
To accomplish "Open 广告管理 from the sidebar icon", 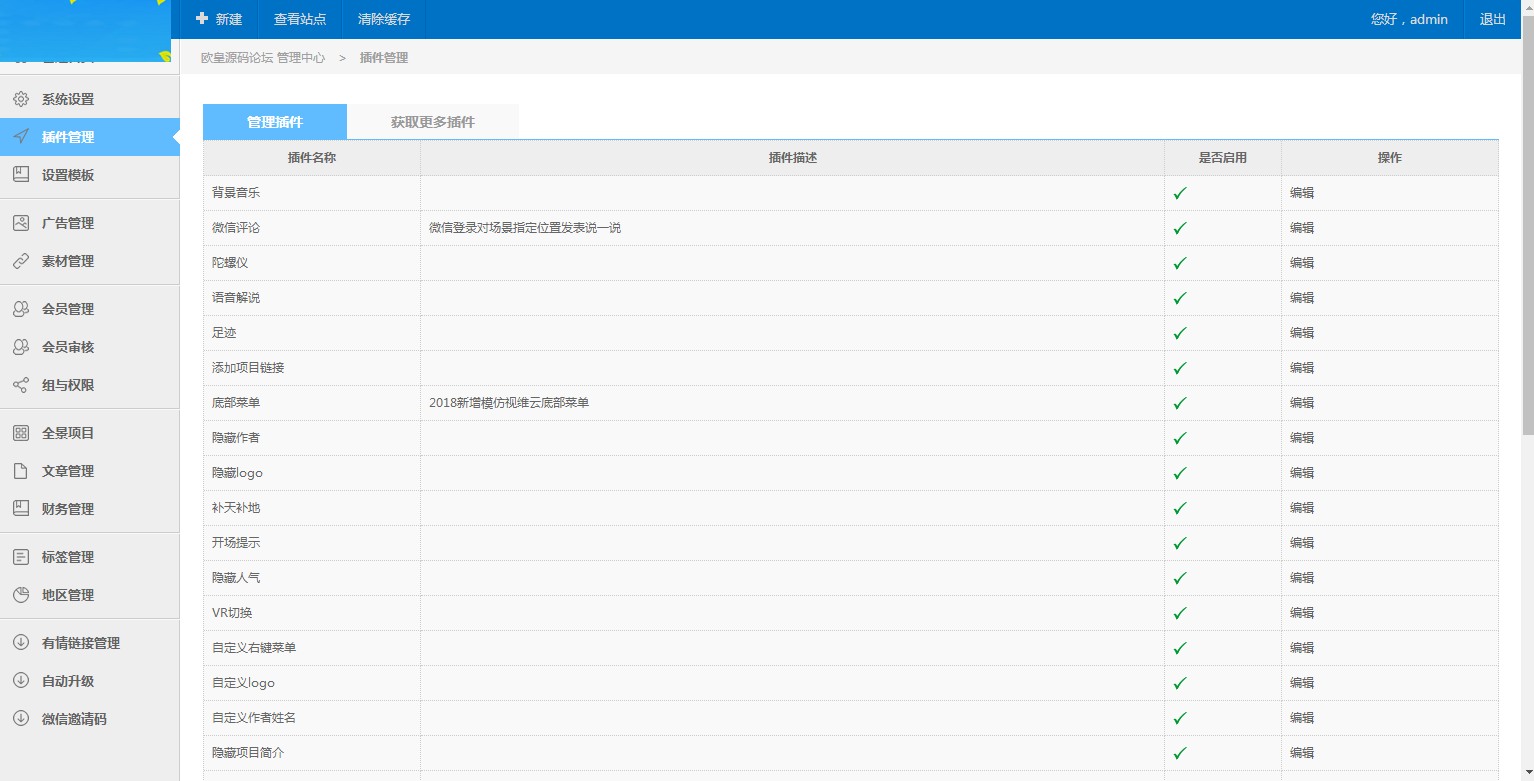I will tap(20, 222).
